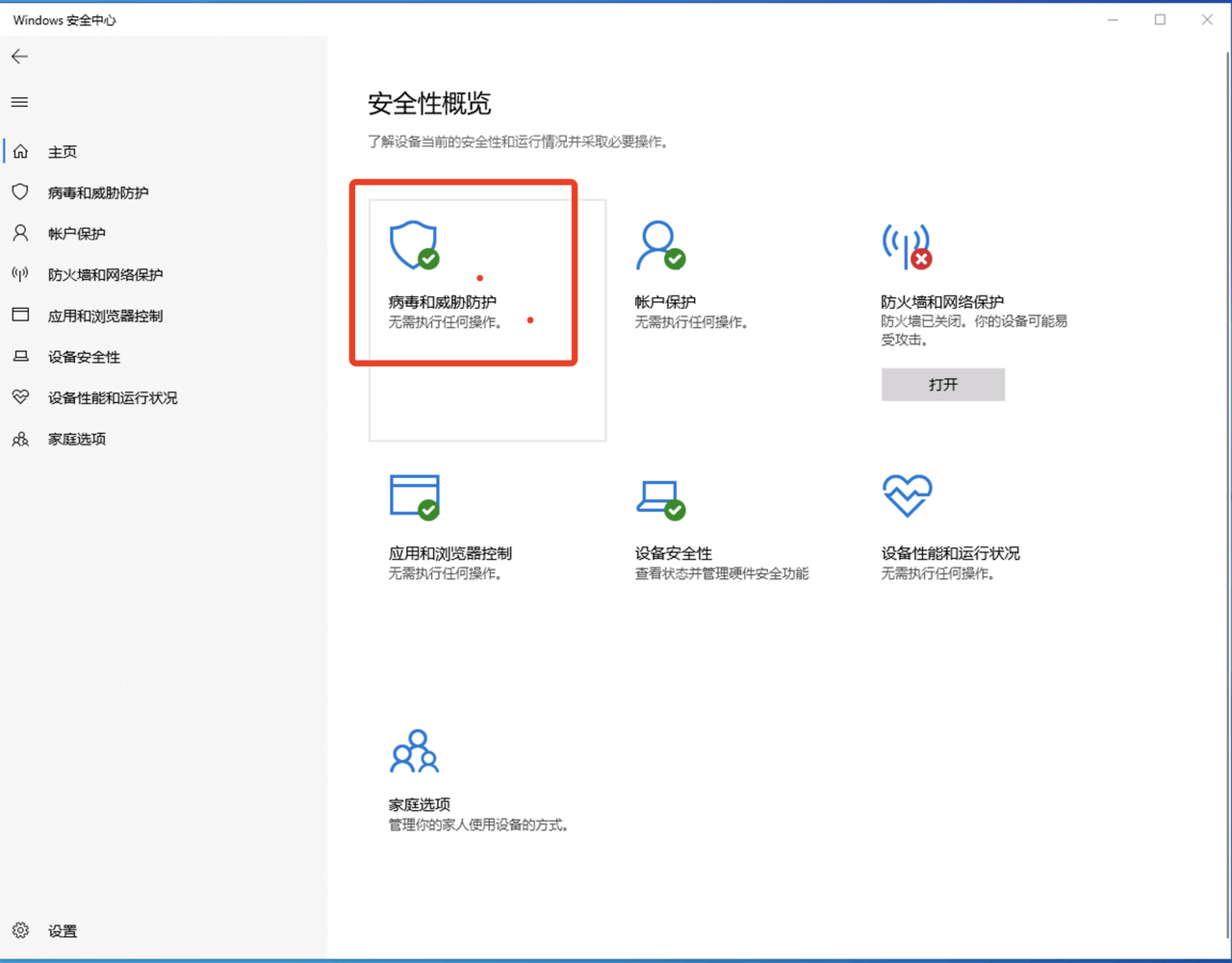Screen dimensions: 1232x963
Task: Click firewall antenna icon with red X
Action: (907, 246)
